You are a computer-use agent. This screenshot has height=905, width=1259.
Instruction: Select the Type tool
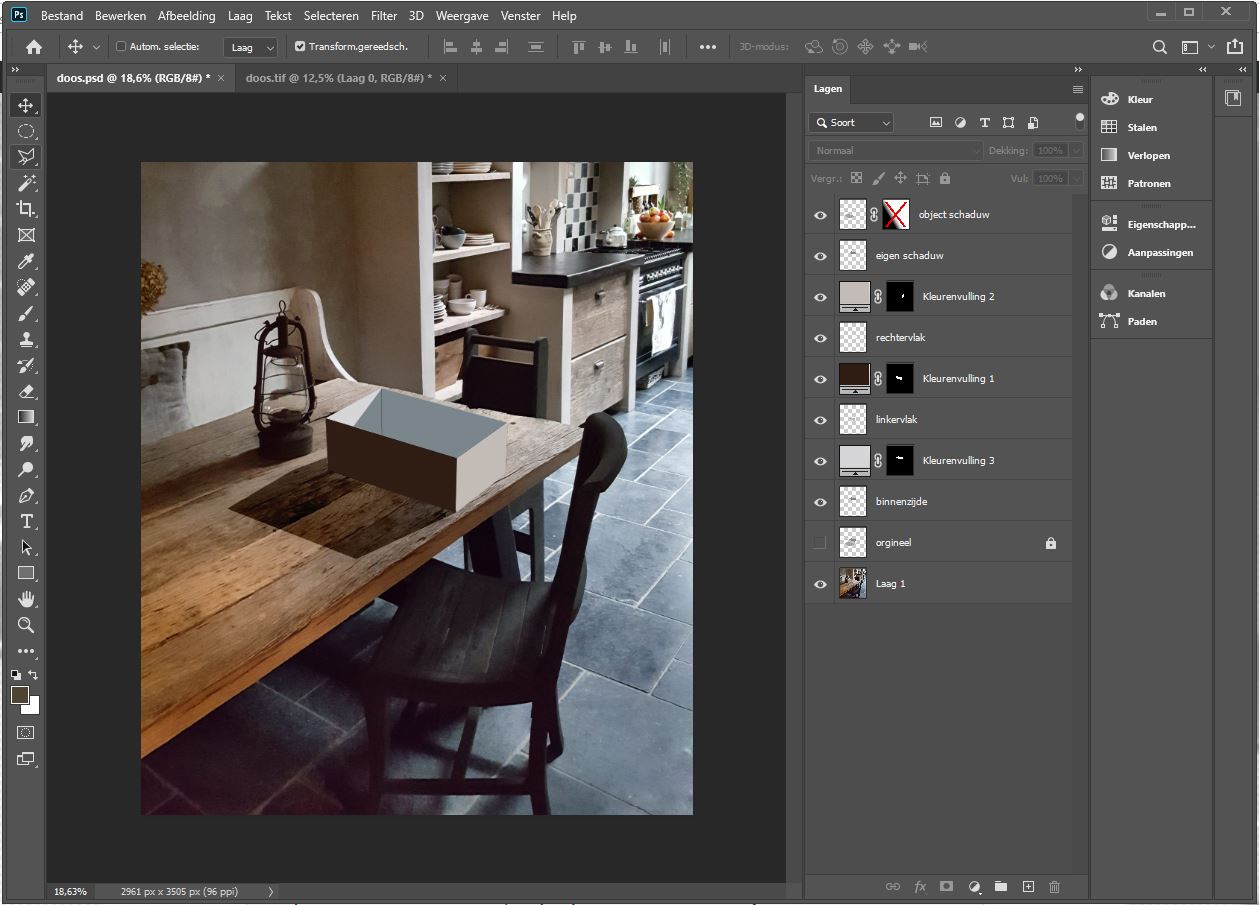[26, 521]
